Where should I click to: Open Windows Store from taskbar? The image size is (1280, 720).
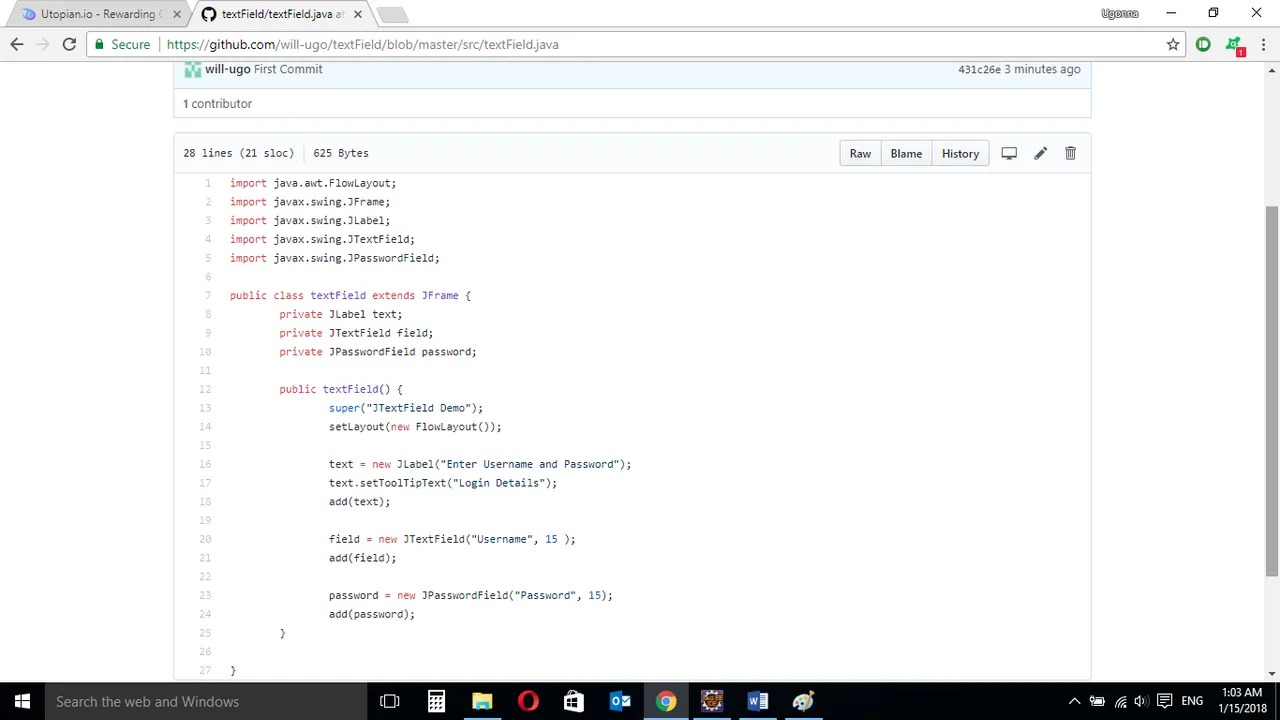click(574, 701)
